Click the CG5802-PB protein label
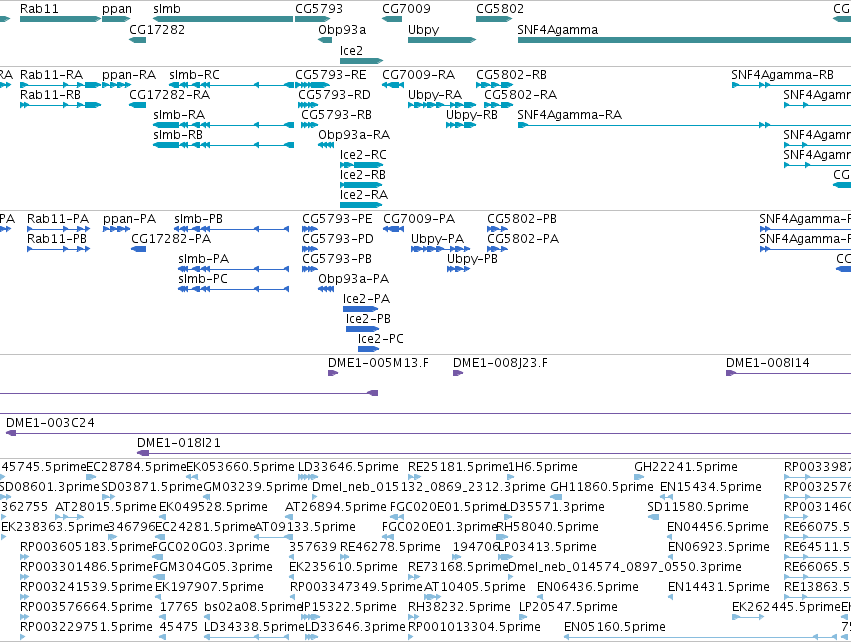 click(x=522, y=219)
